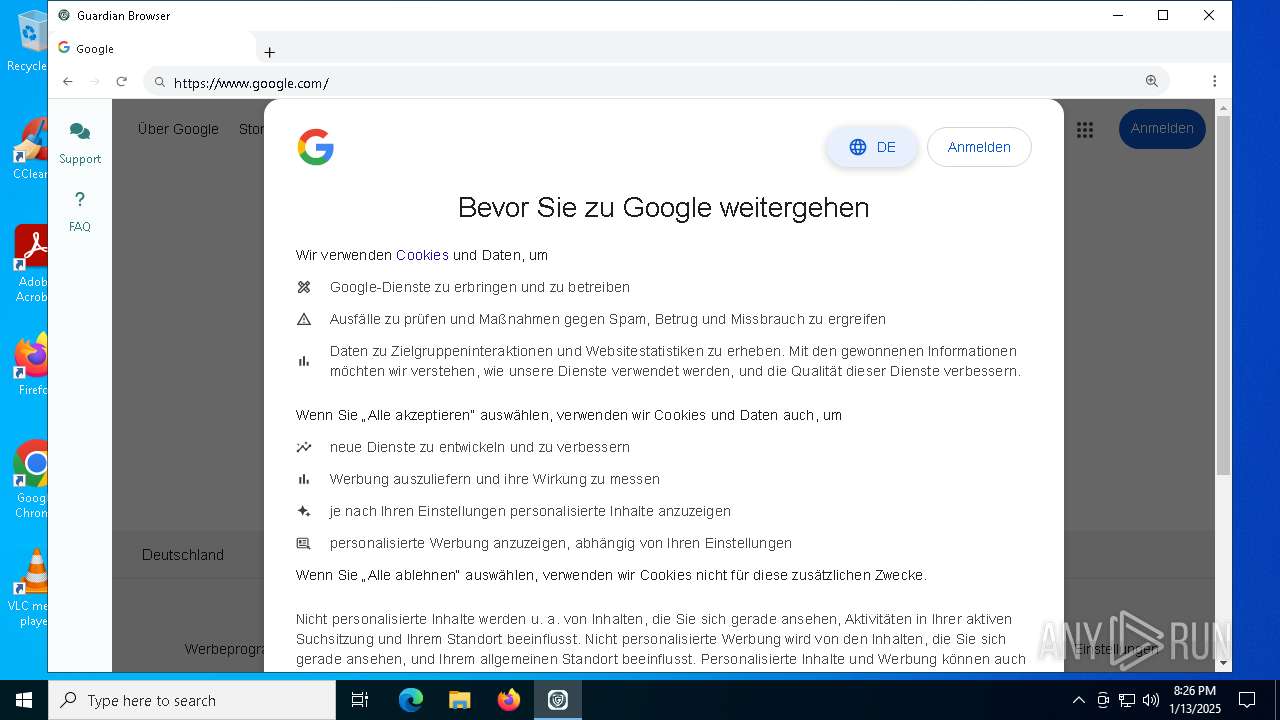The height and width of the screenshot is (720, 1280).
Task: Click Deutschland footer text
Action: pyautogui.click(x=183, y=555)
